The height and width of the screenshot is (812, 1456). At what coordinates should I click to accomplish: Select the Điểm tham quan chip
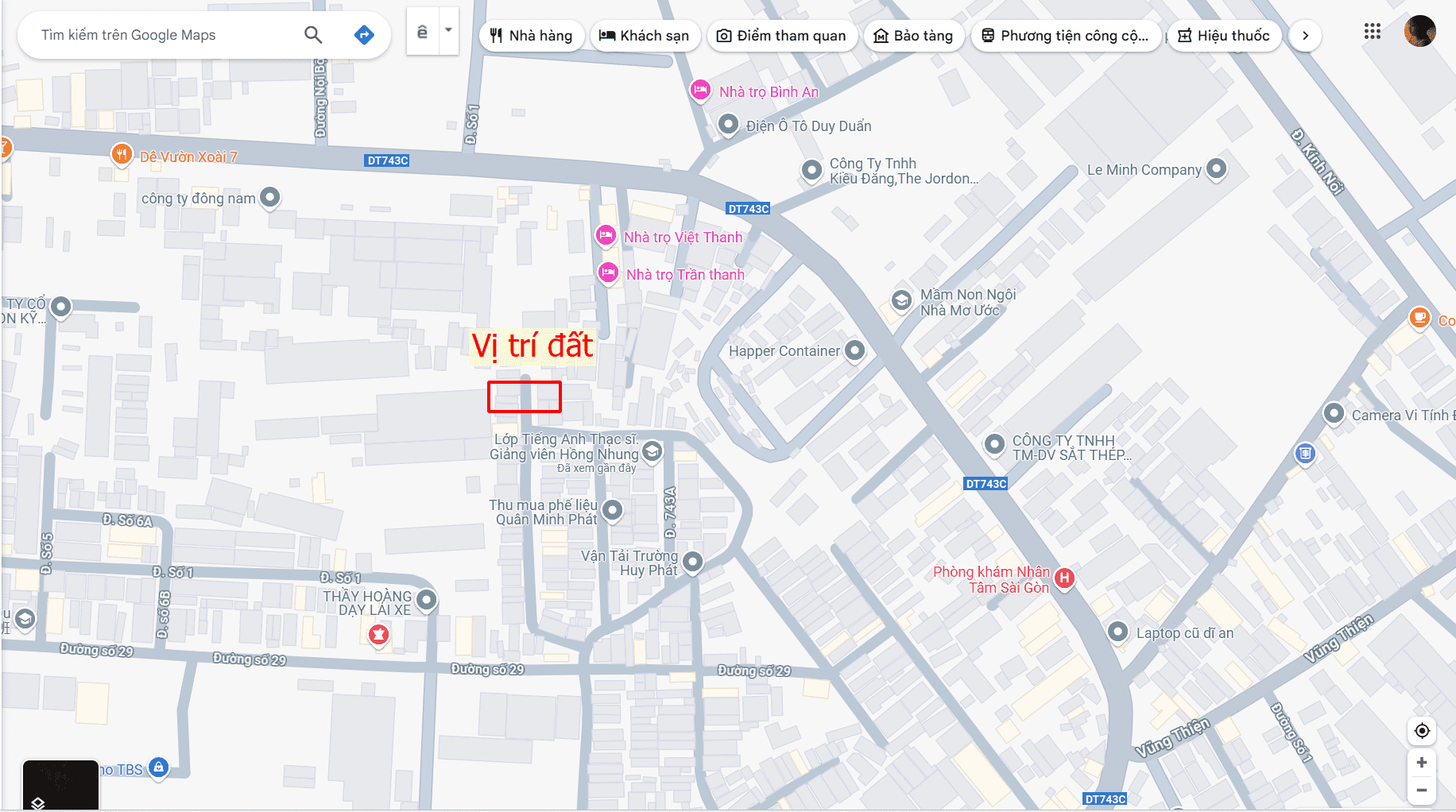782,36
